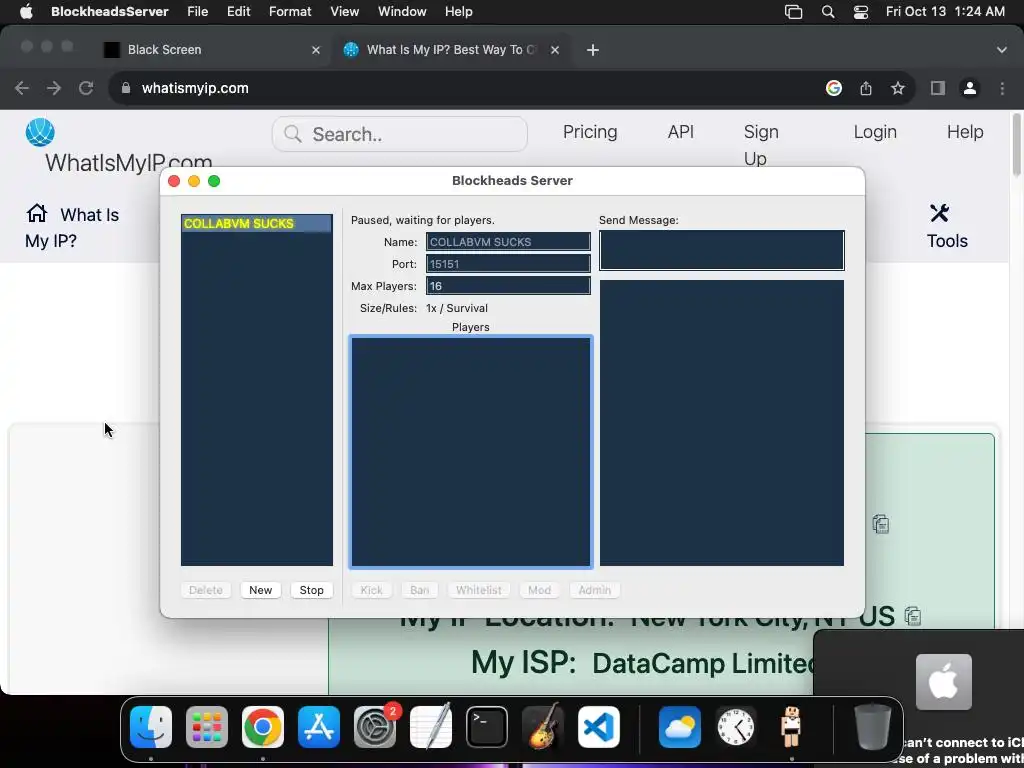1024x768 pixels.
Task: Open the View menu
Action: point(344,12)
